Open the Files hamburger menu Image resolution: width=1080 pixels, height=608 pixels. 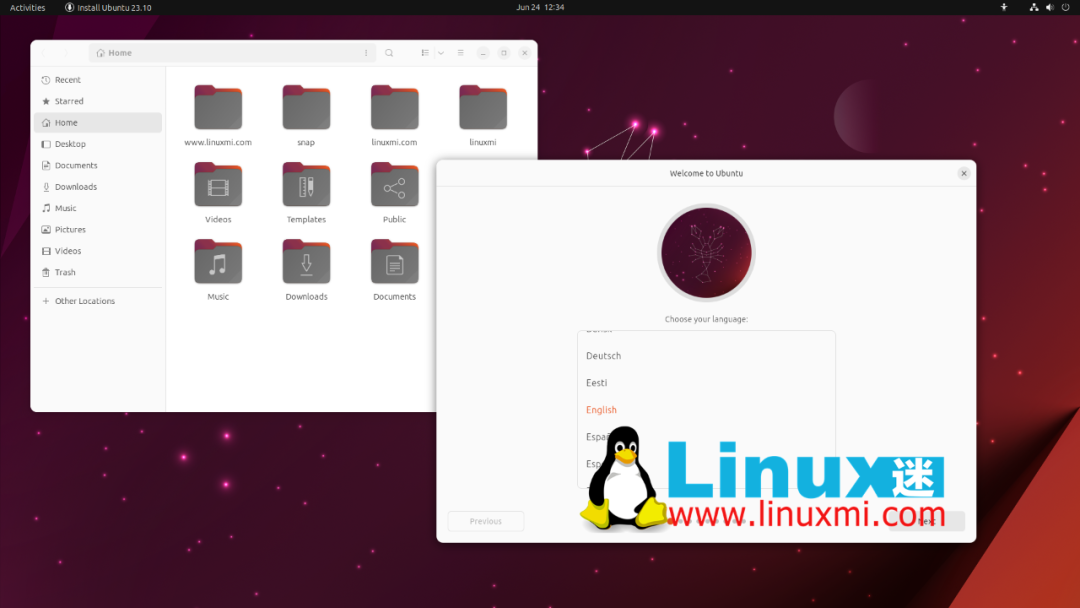(x=461, y=53)
